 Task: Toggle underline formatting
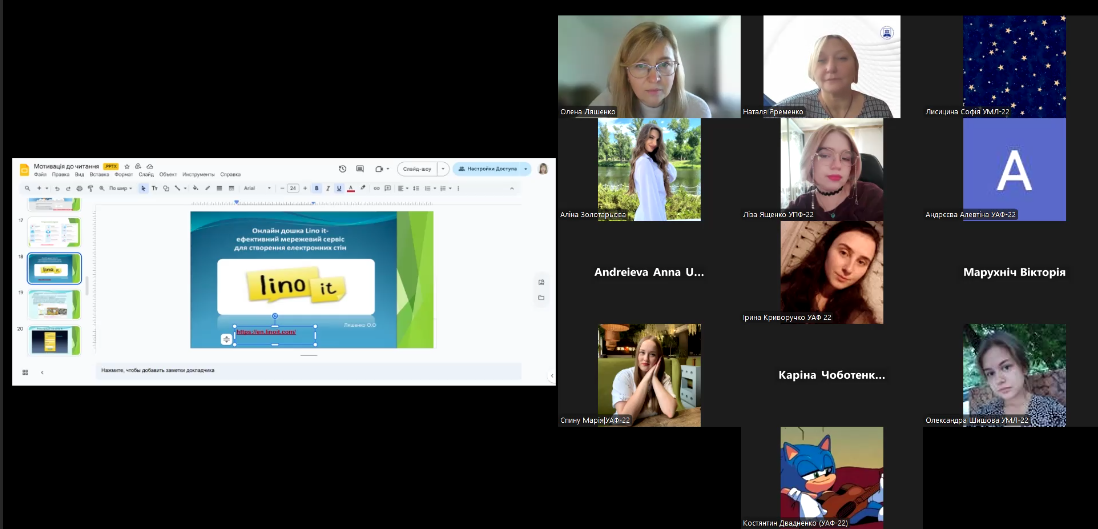[339, 188]
